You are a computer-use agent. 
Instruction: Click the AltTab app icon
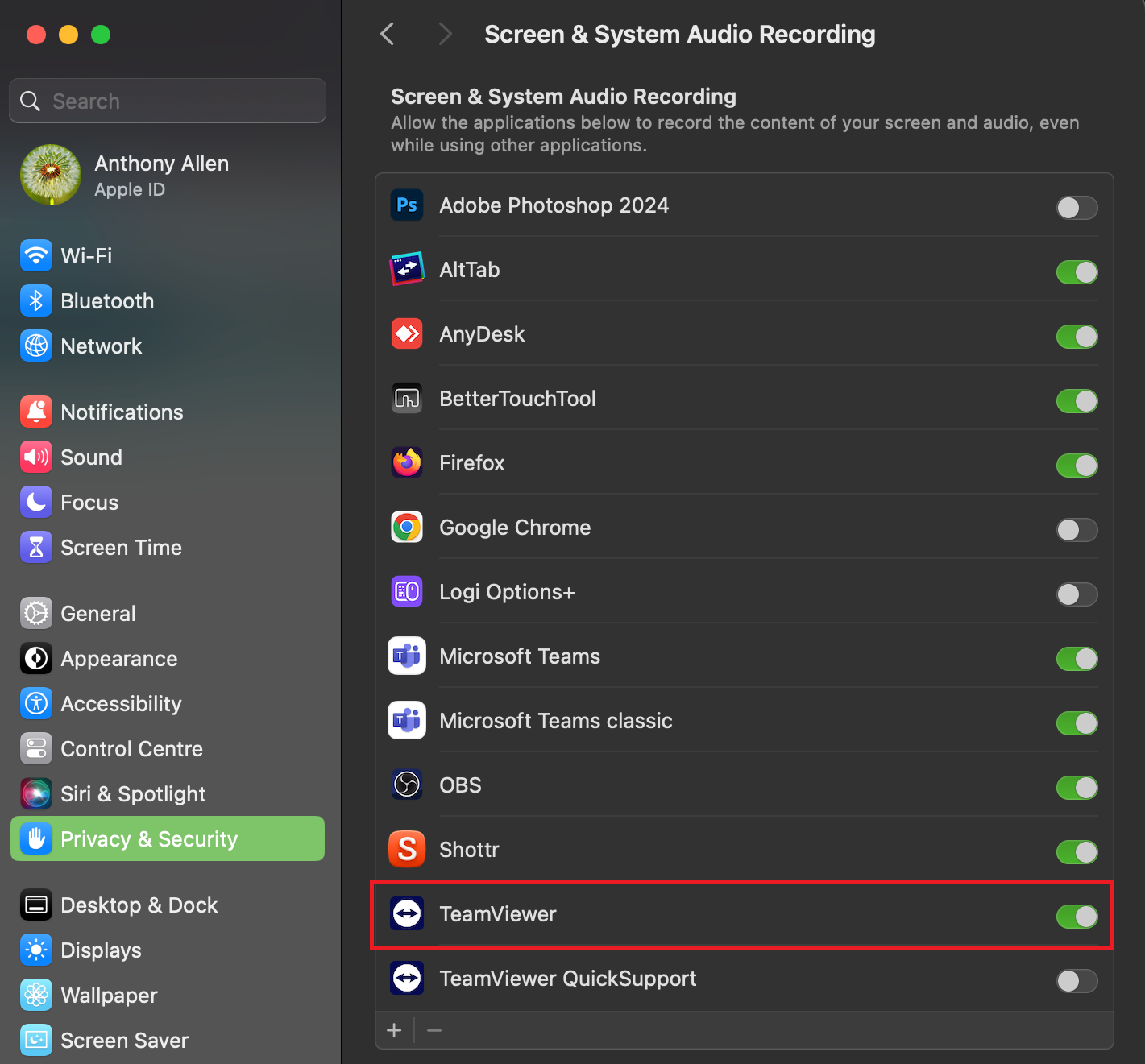tap(407, 269)
